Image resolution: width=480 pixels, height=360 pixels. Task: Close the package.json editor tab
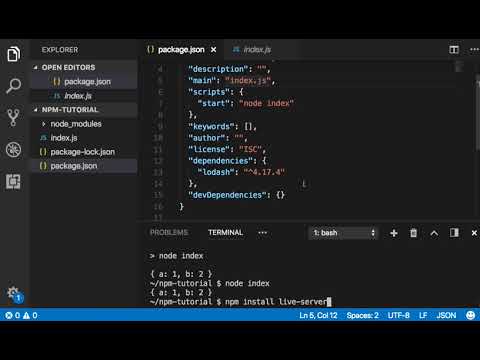213,50
